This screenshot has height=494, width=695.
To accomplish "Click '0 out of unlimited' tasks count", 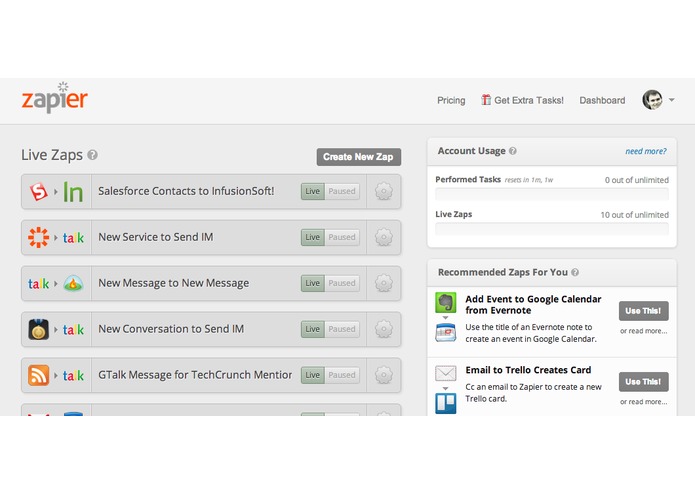I will pos(636,180).
